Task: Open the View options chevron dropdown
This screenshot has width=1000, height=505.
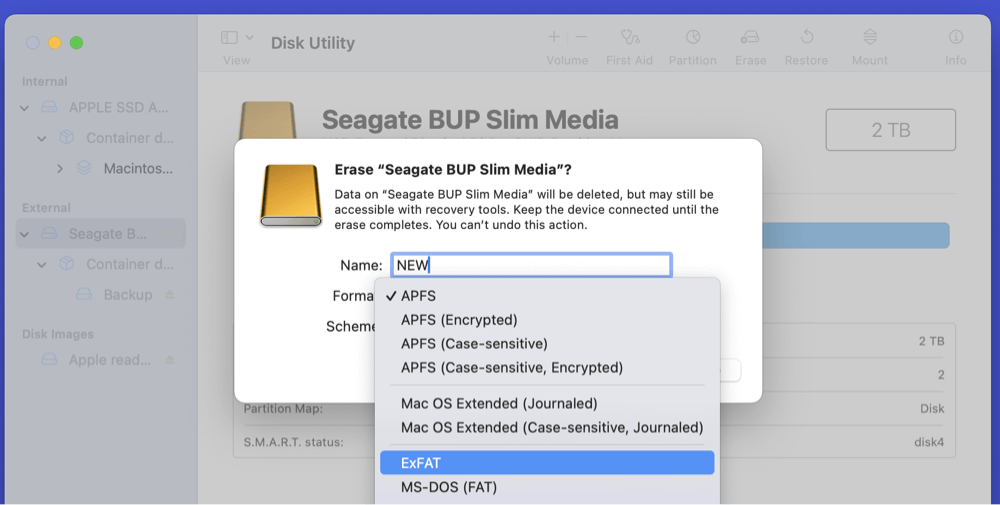Action: point(249,38)
